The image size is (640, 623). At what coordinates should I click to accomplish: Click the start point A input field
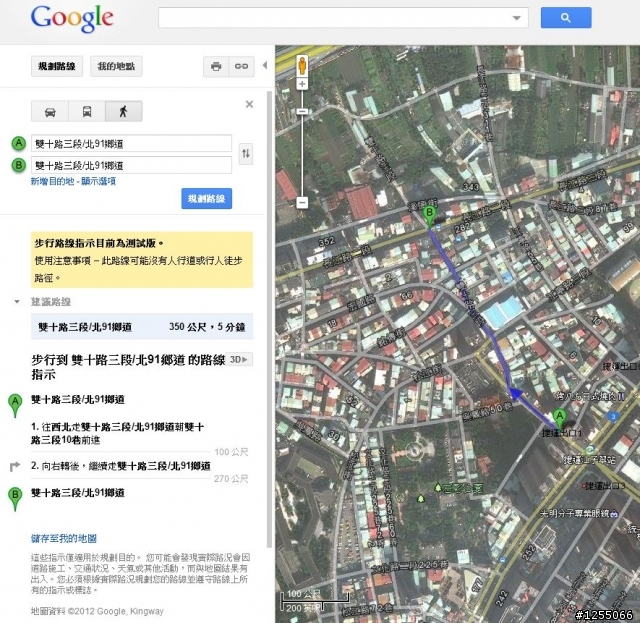click(131, 144)
